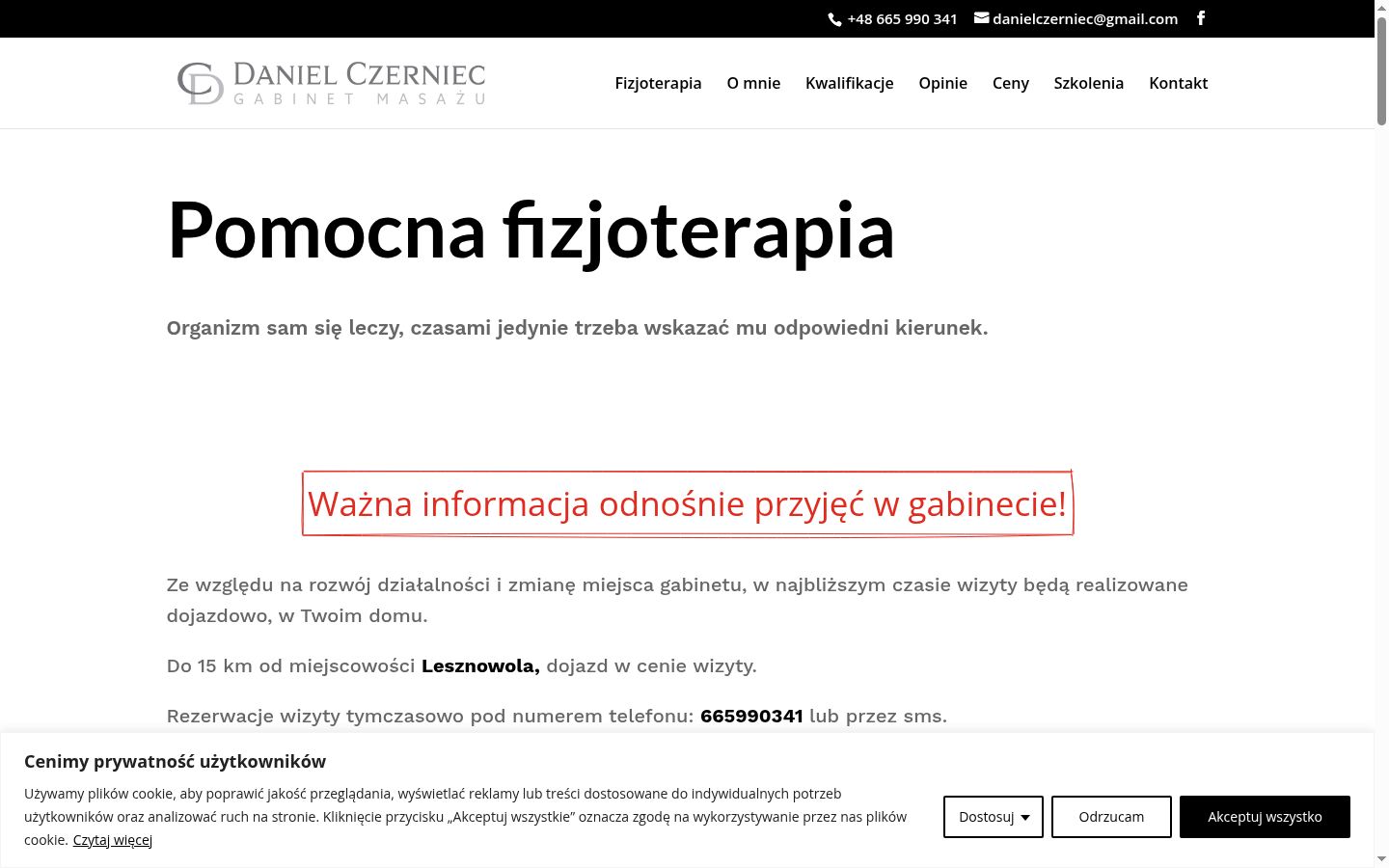The image size is (1389, 868).
Task: Open the Czytaj więcej cookie link
Action: point(113,840)
